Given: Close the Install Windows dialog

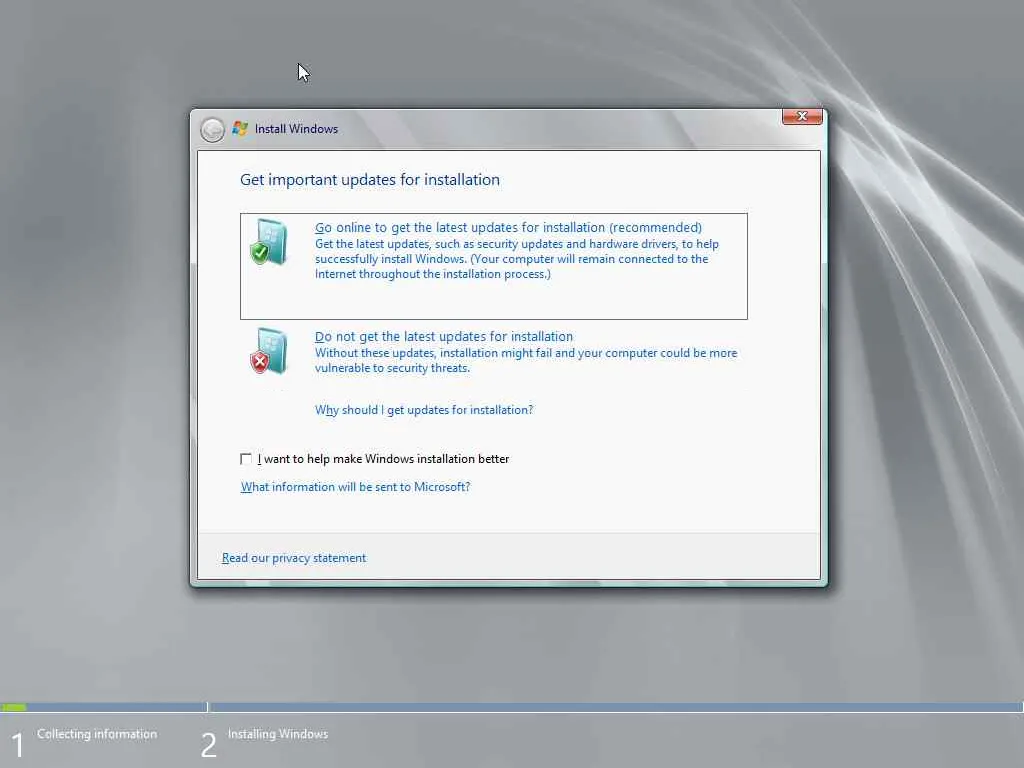Looking at the screenshot, I should pos(802,116).
